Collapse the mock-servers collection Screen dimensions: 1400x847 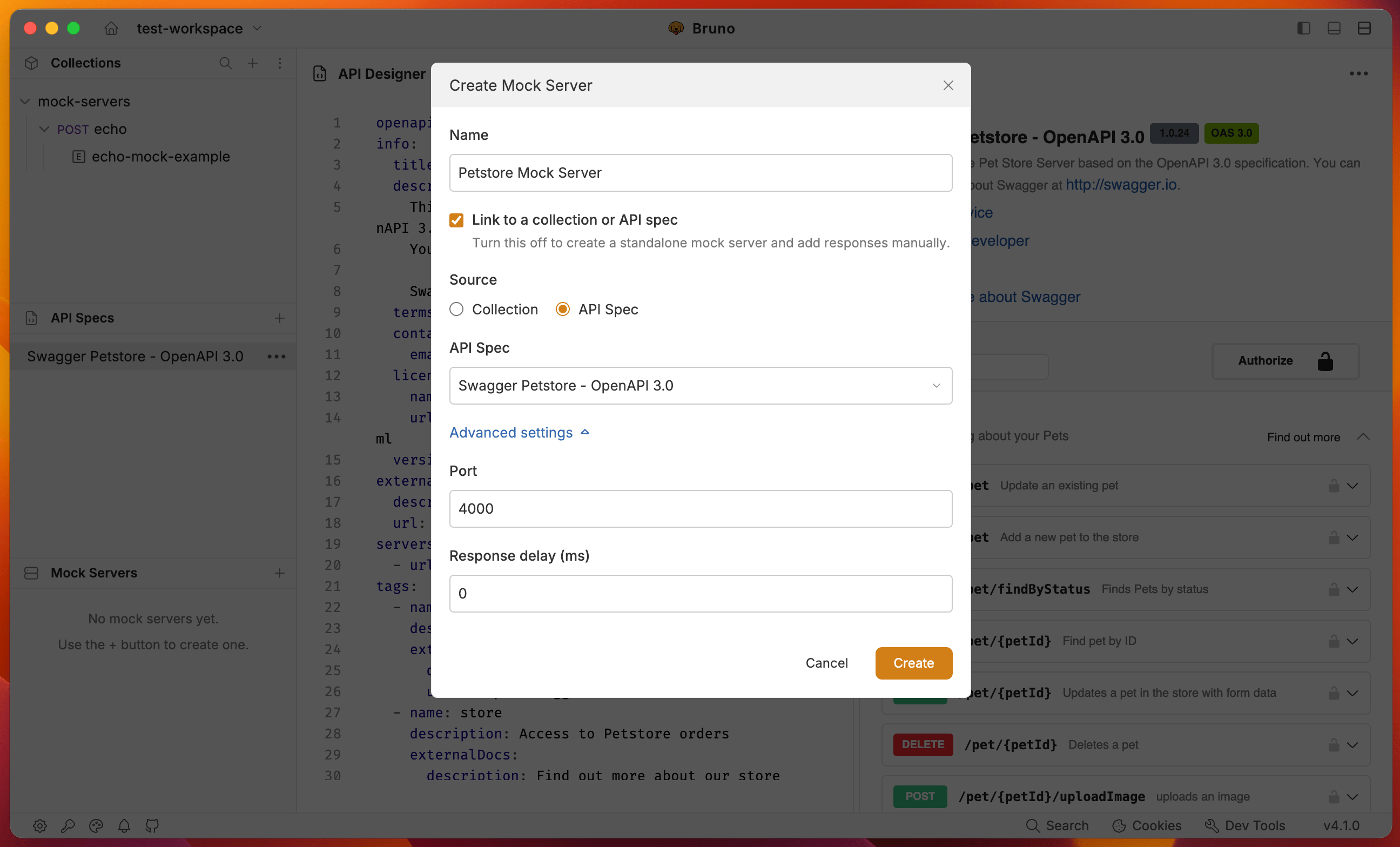click(x=25, y=102)
